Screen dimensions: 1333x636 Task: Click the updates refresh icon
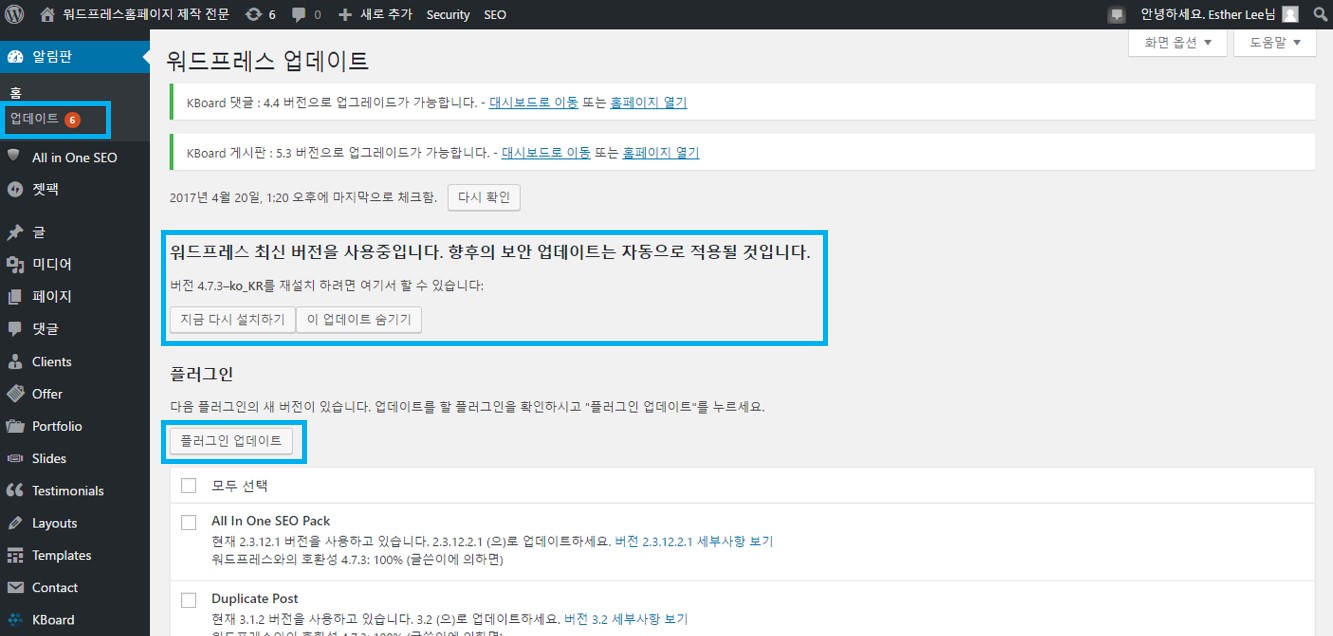(x=254, y=15)
